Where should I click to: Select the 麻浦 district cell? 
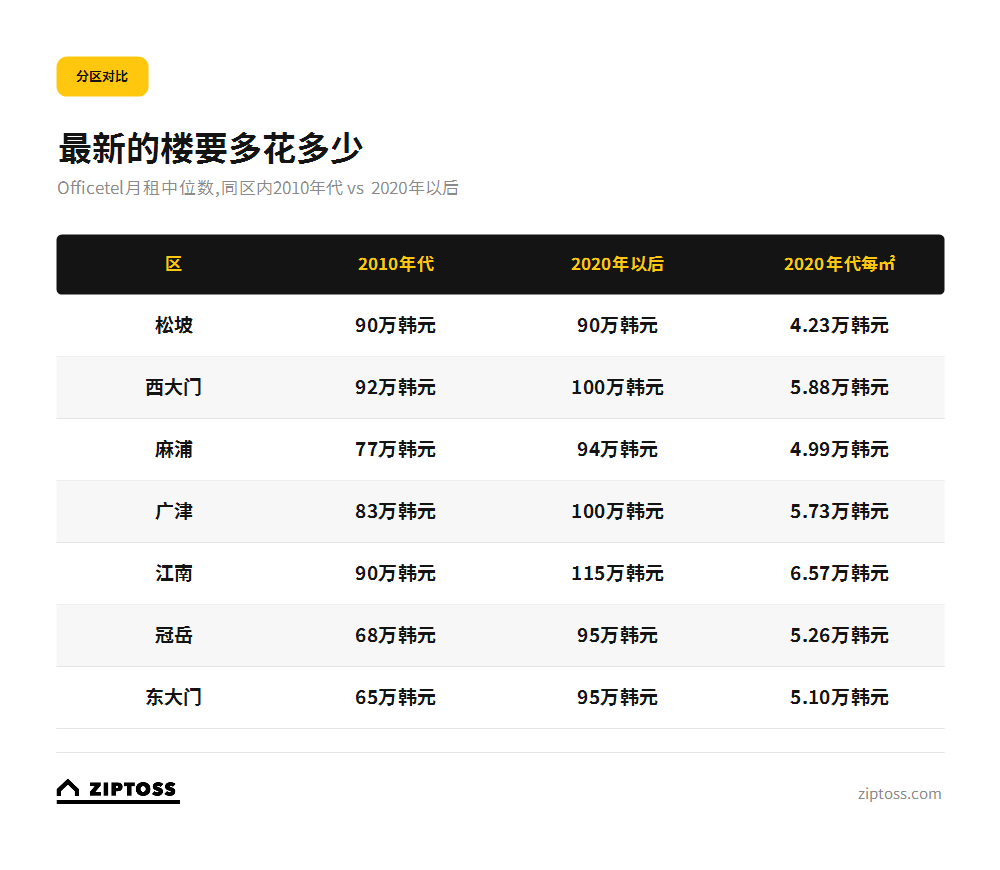[173, 450]
